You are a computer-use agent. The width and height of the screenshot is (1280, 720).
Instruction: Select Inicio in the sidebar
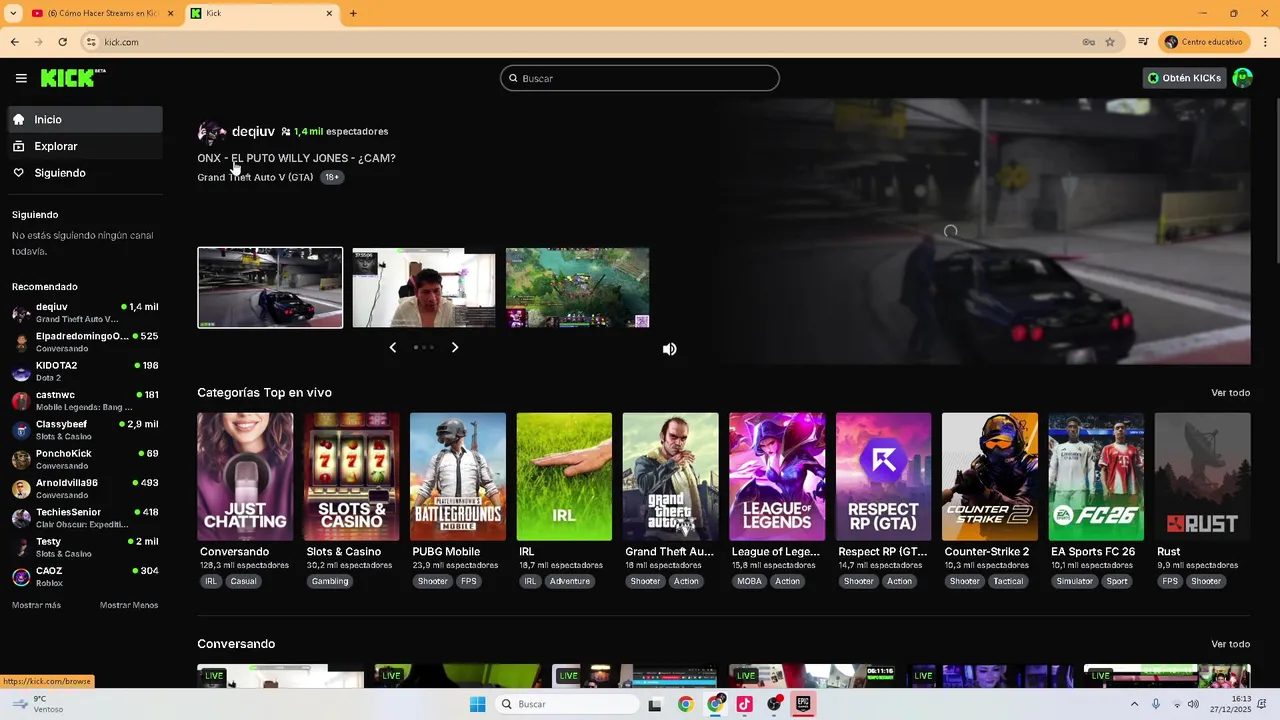(85, 119)
